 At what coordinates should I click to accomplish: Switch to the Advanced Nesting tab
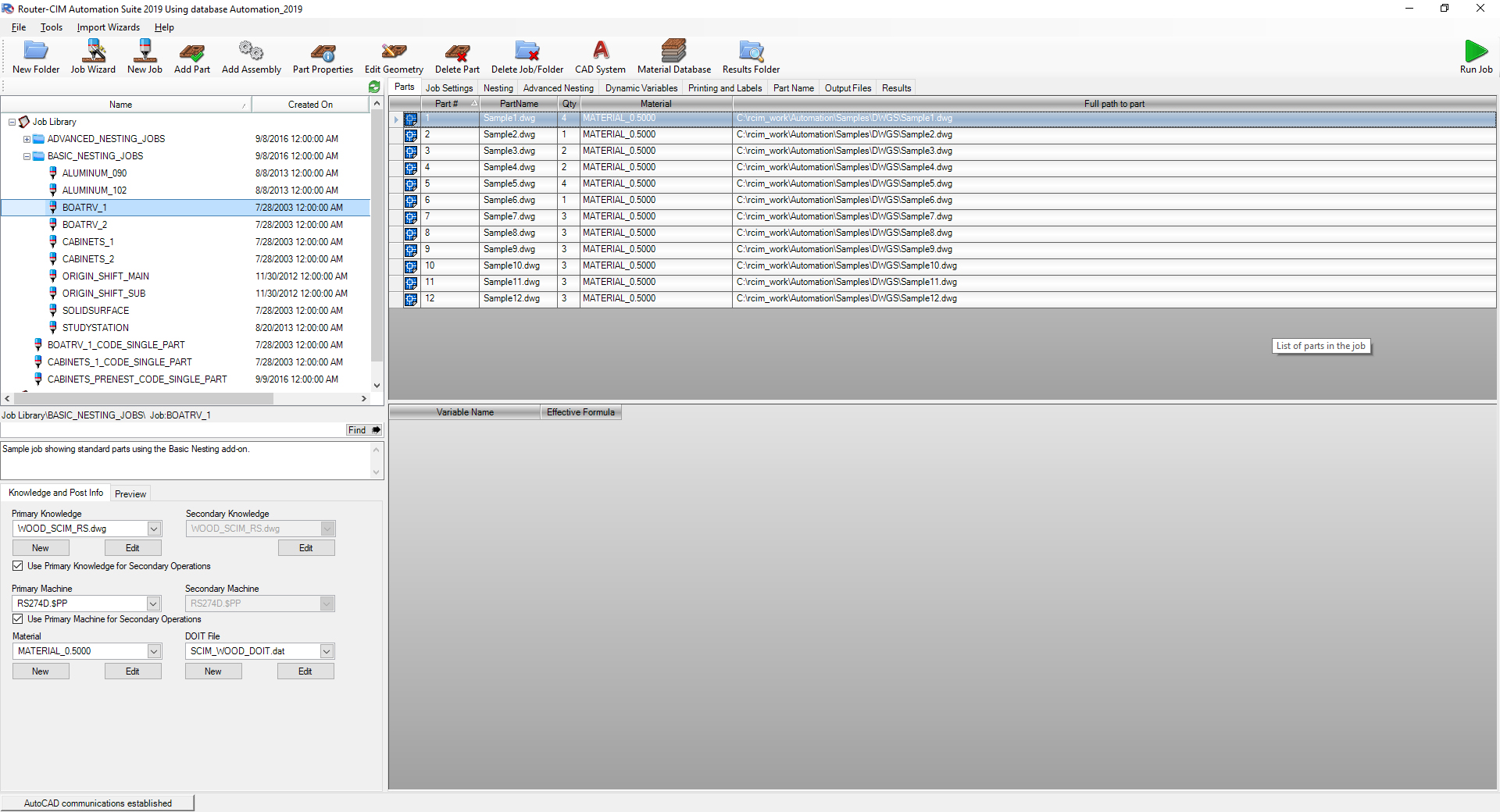[559, 88]
